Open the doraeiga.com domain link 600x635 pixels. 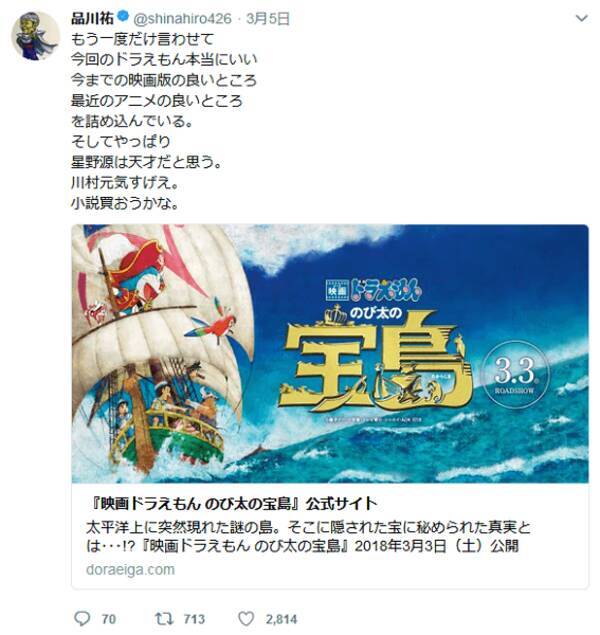click(x=130, y=569)
